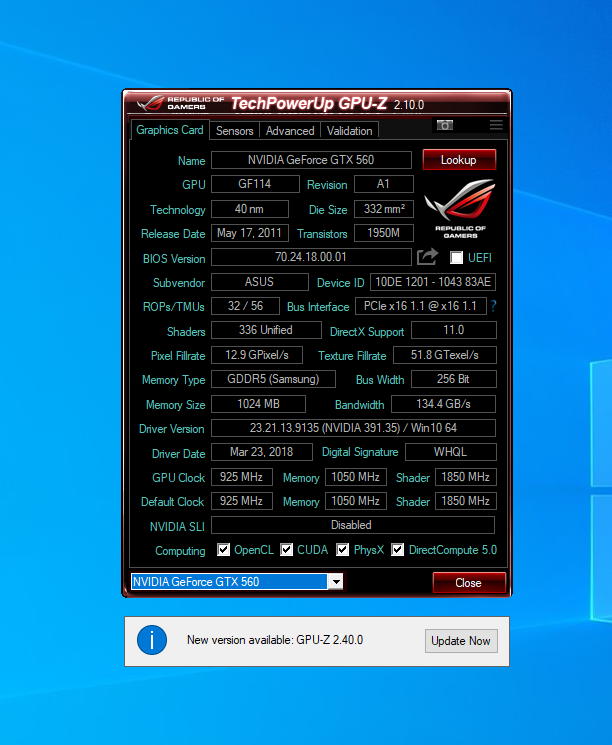Click the Transistors value 1950M
The width and height of the screenshot is (612, 745).
tap(383, 233)
